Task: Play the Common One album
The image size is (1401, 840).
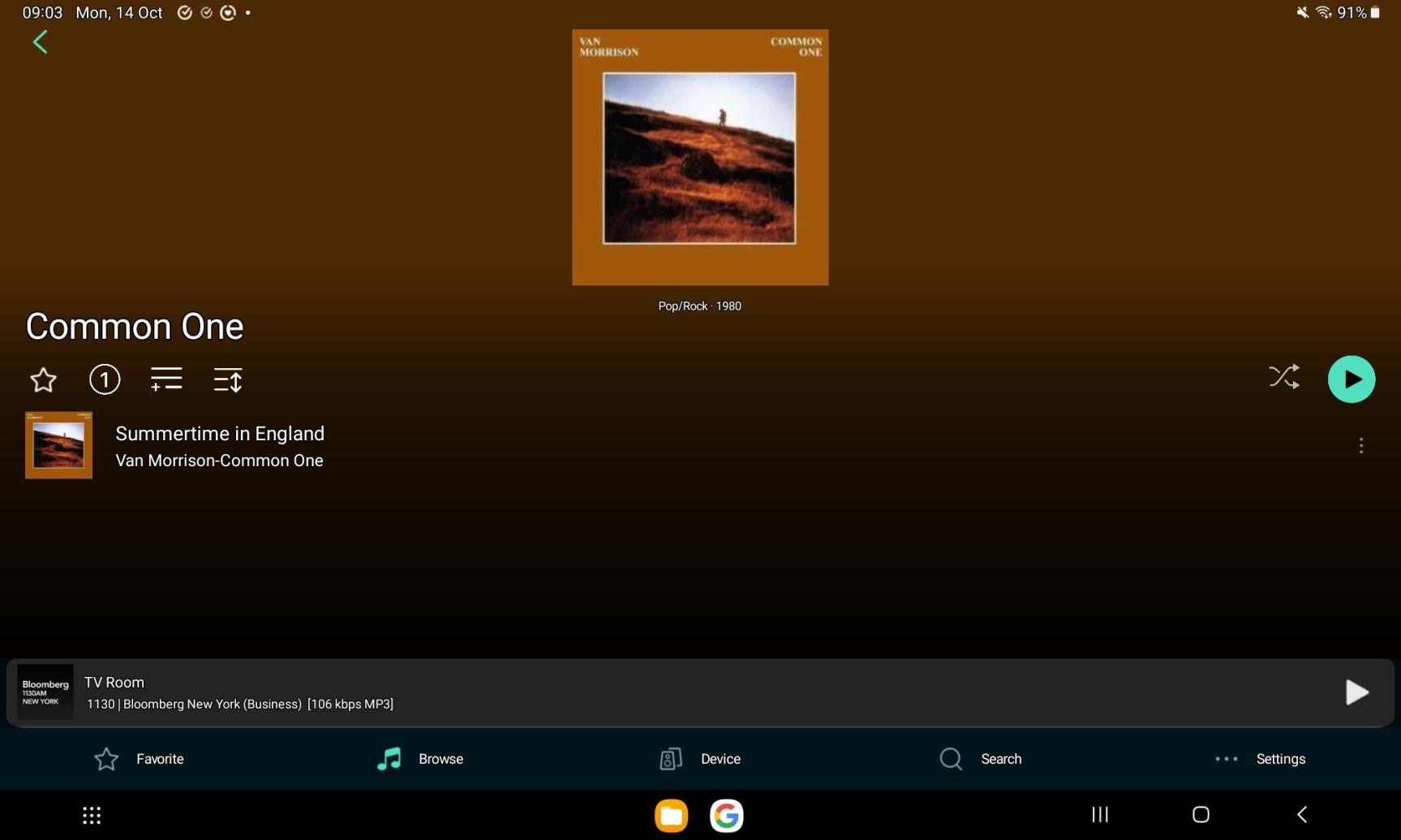Action: pos(1351,379)
